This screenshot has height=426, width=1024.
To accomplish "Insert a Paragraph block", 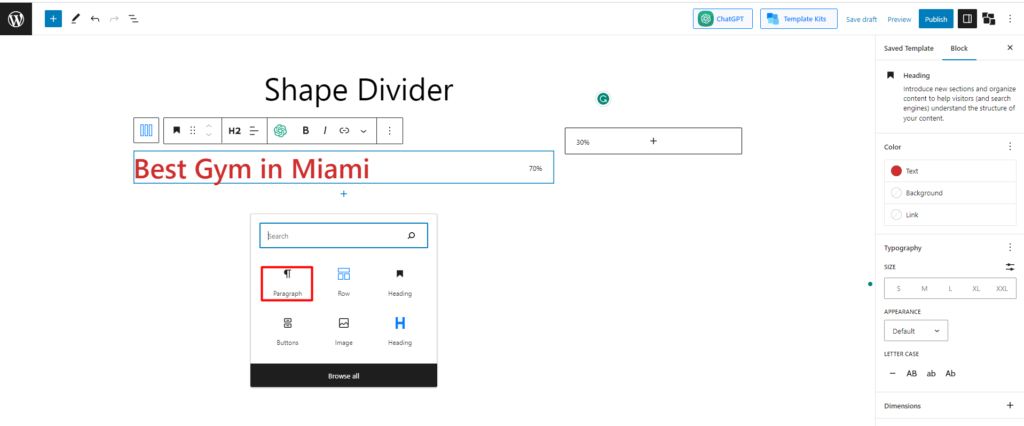I will (287, 283).
